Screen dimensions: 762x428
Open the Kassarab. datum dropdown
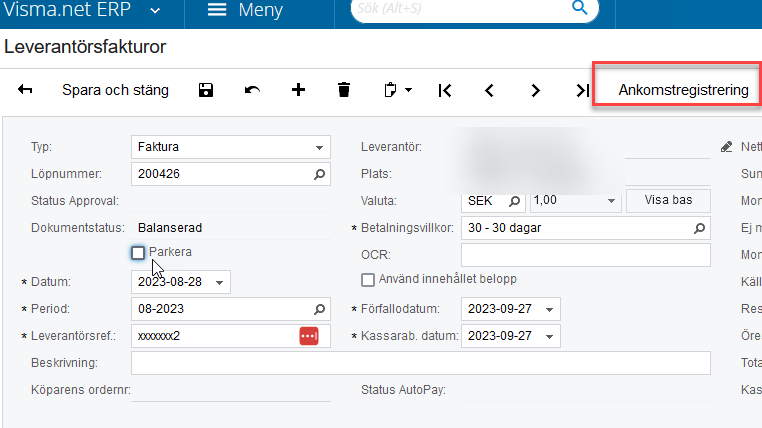coord(550,336)
